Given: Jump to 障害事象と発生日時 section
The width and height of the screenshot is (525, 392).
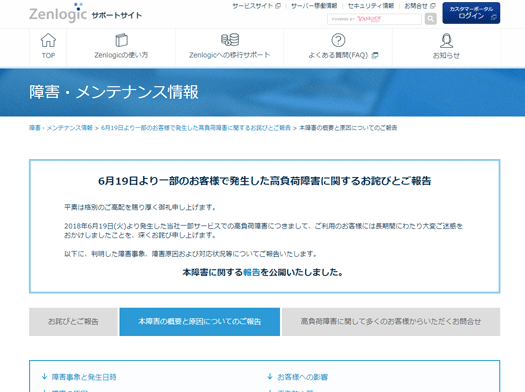Looking at the screenshot, I should tap(84, 377).
